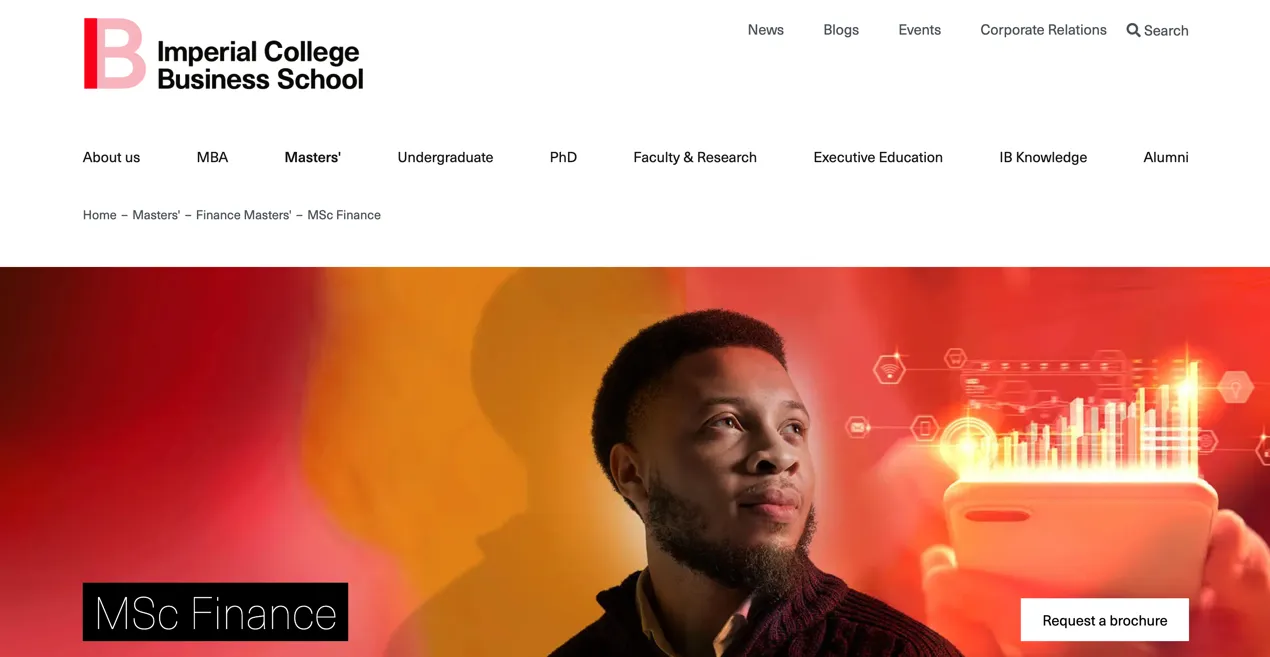Click the MSc Finance hero title
Screen dimensions: 1270x657
215,612
